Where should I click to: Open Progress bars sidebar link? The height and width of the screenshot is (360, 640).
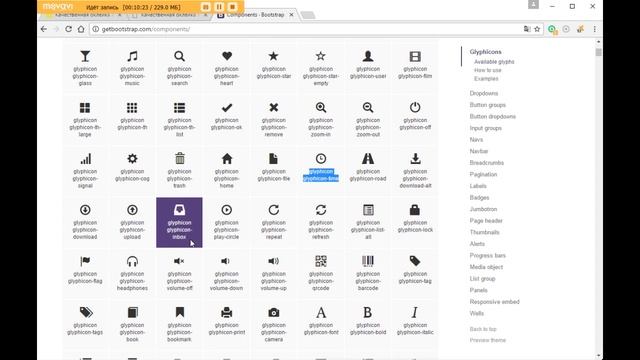coord(487,256)
